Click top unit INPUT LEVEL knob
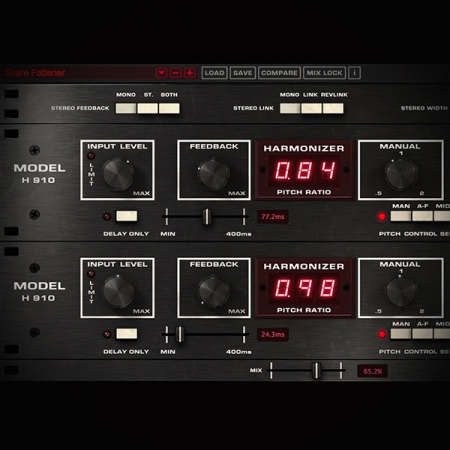This screenshot has width=450, height=450. pyautogui.click(x=118, y=174)
